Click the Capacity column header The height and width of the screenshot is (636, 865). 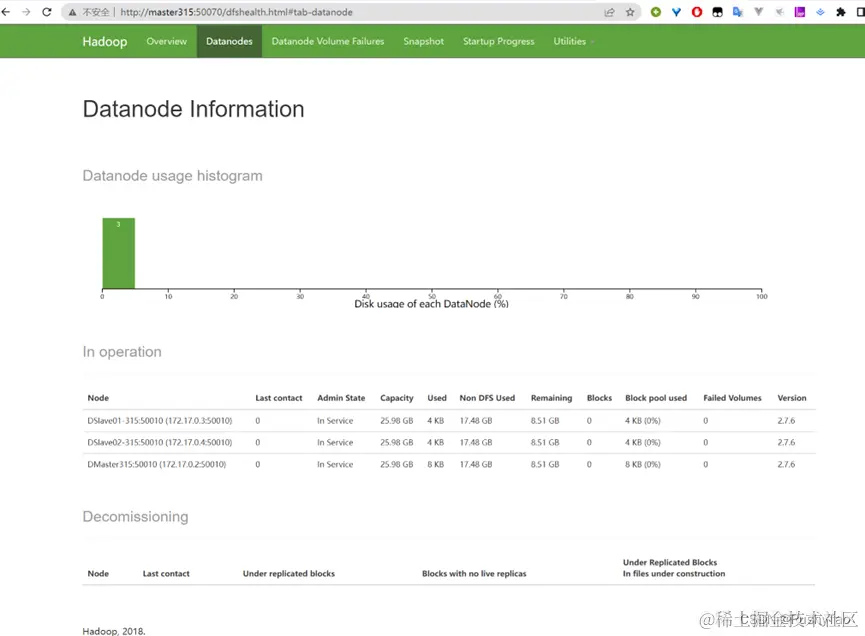point(397,398)
